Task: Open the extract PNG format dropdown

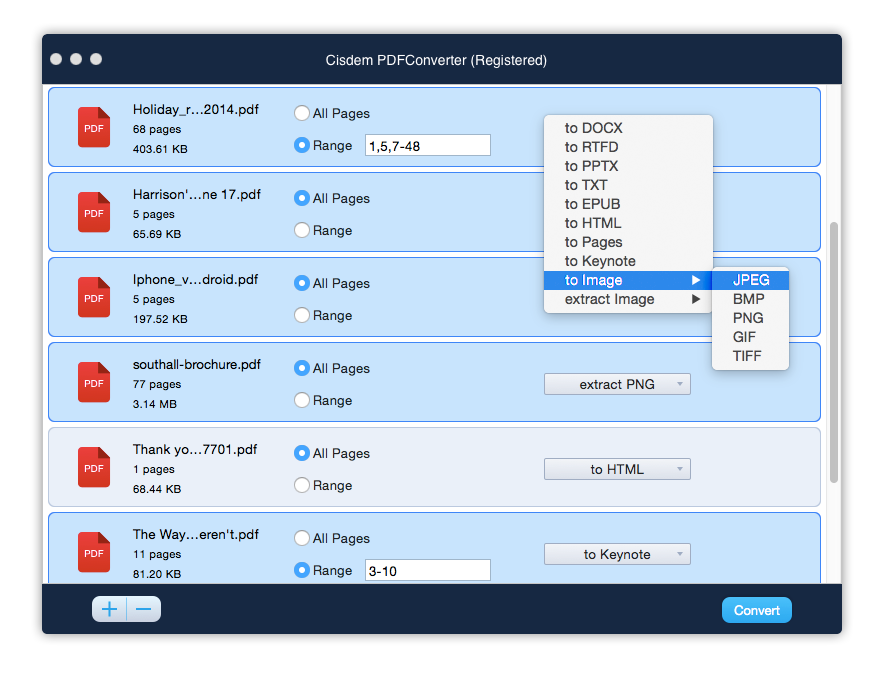Action: pos(617,385)
